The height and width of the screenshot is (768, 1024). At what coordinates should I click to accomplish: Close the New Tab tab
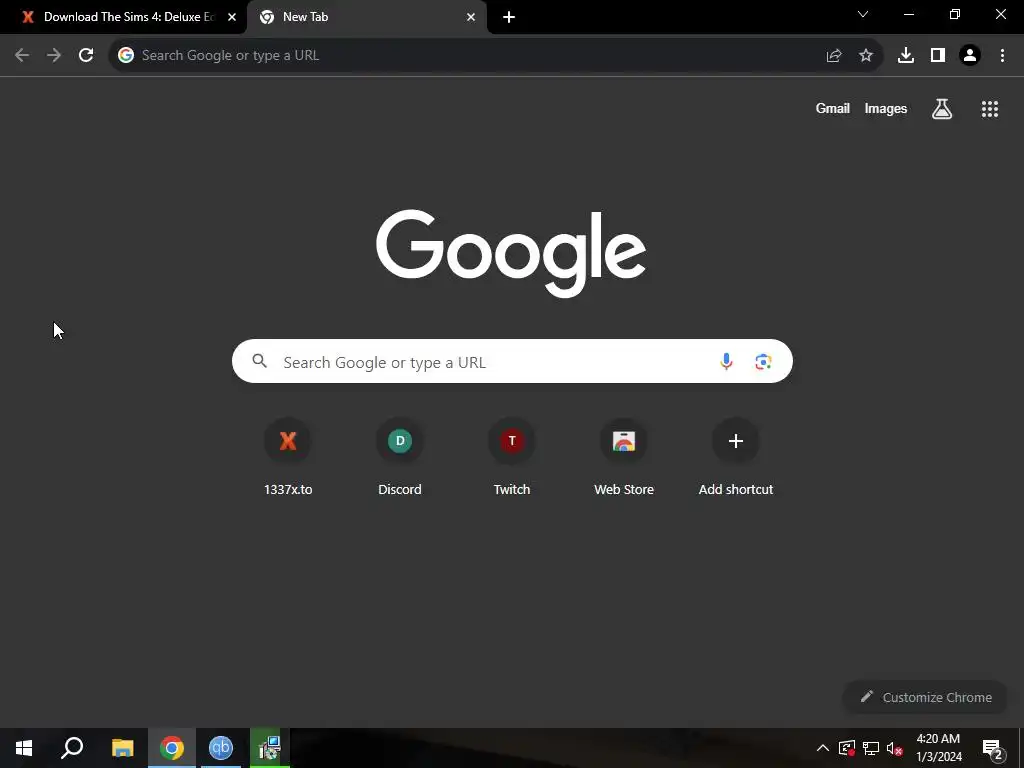[x=471, y=18]
